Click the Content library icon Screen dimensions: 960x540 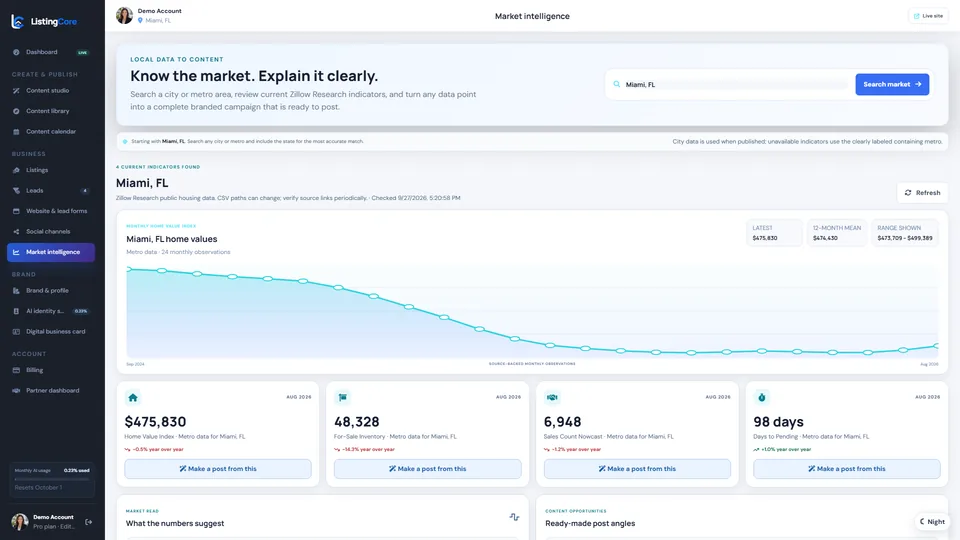pyautogui.click(x=16, y=111)
